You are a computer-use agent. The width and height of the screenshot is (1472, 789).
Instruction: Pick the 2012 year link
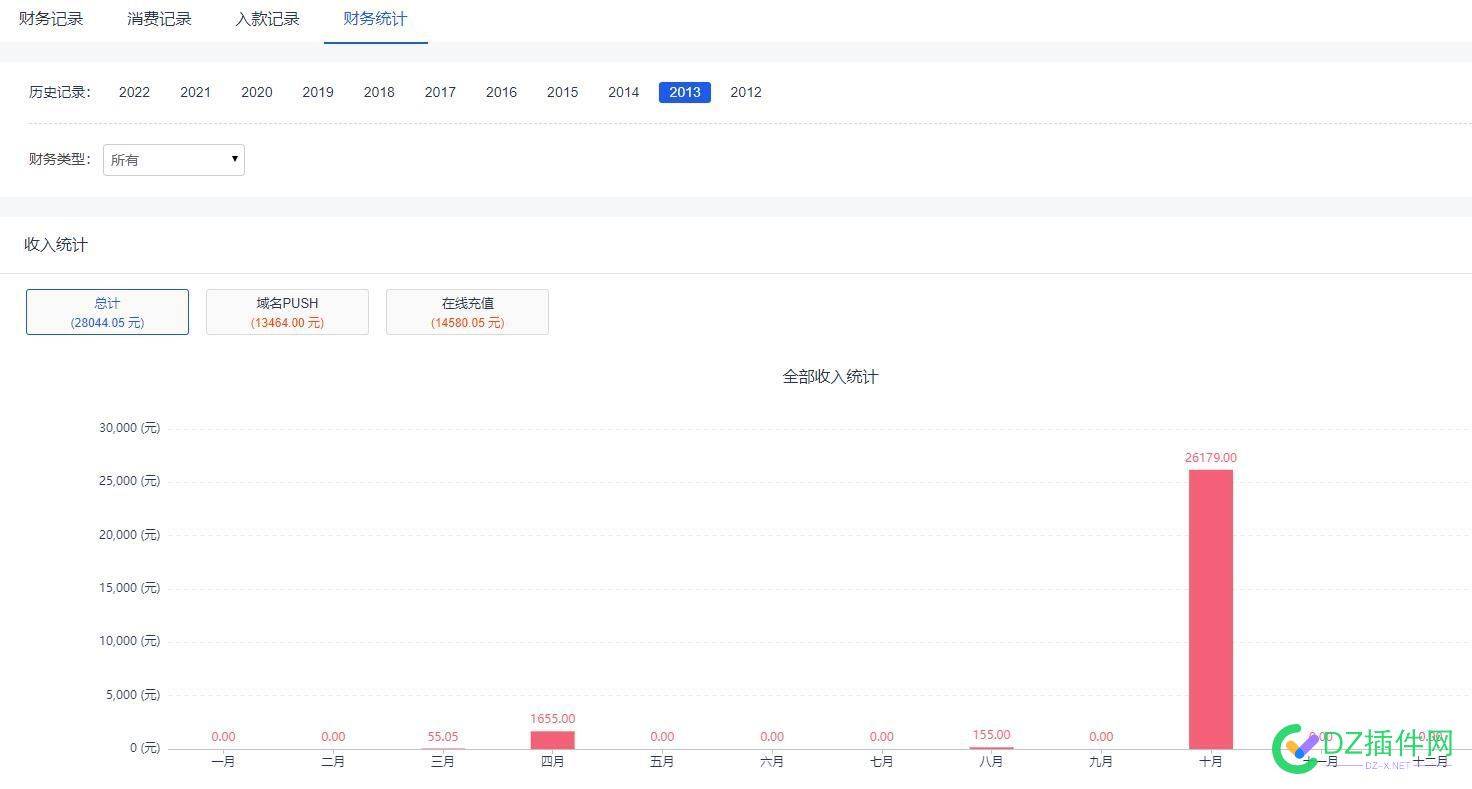tap(746, 92)
